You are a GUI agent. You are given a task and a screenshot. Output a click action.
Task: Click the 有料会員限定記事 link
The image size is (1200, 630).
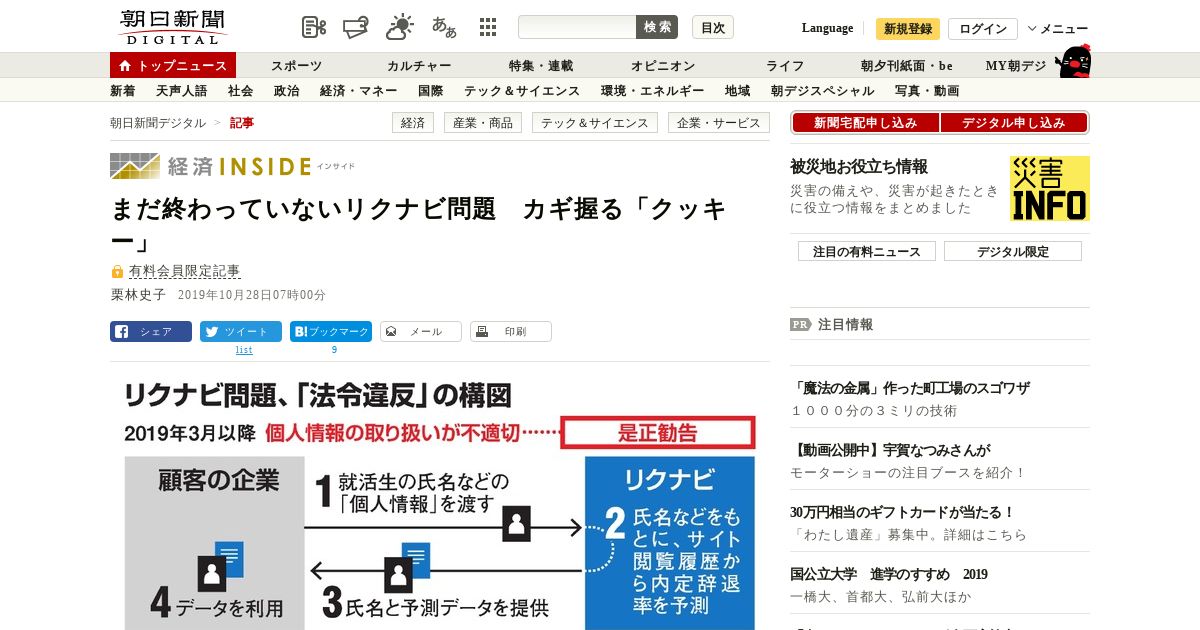(184, 271)
